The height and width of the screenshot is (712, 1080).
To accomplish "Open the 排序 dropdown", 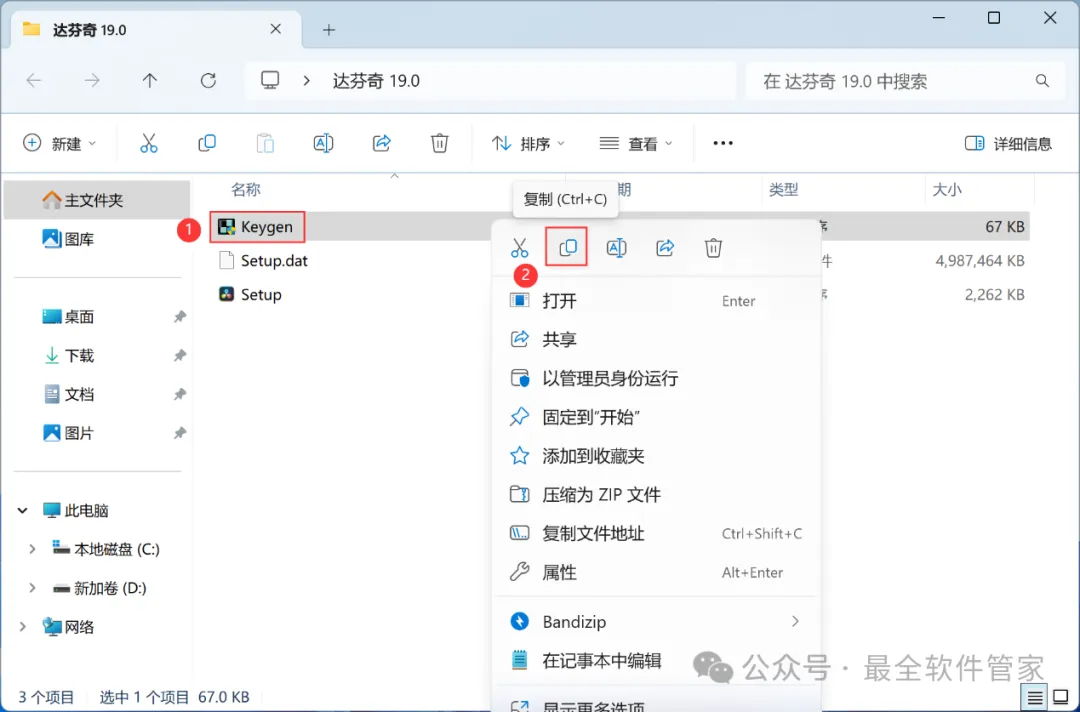I will (528, 143).
